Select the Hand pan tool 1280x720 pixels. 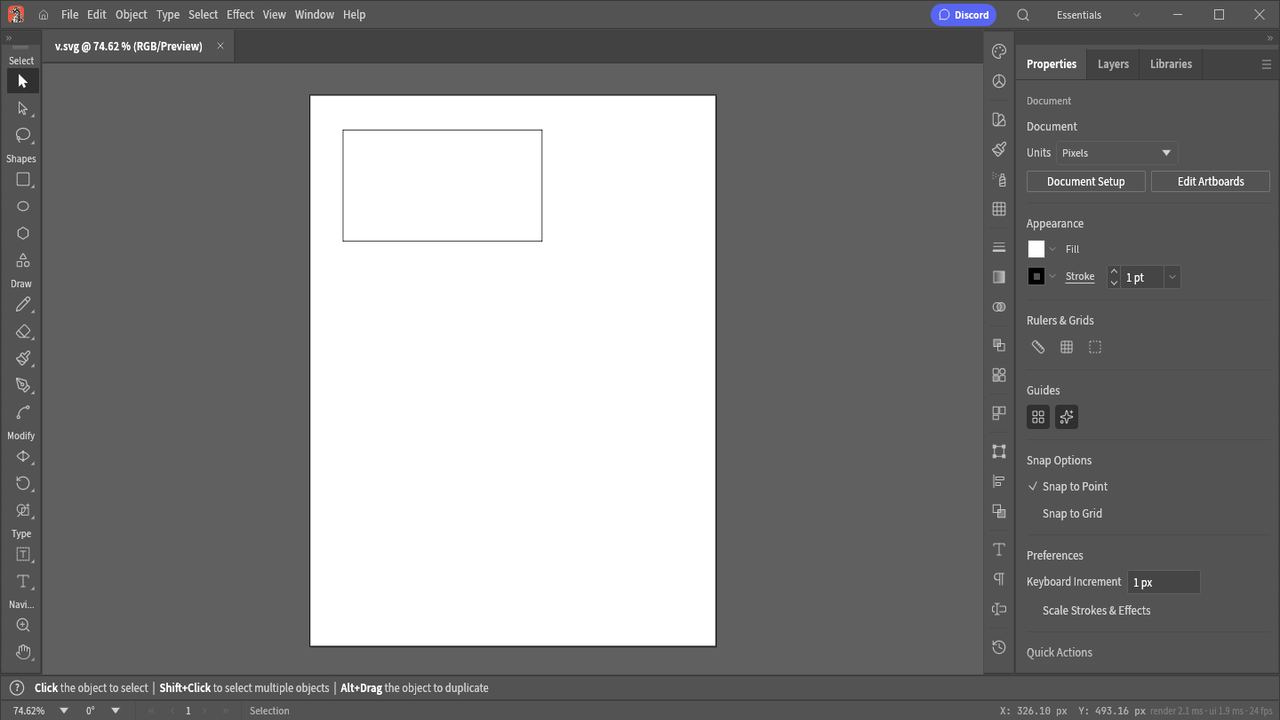[22, 653]
